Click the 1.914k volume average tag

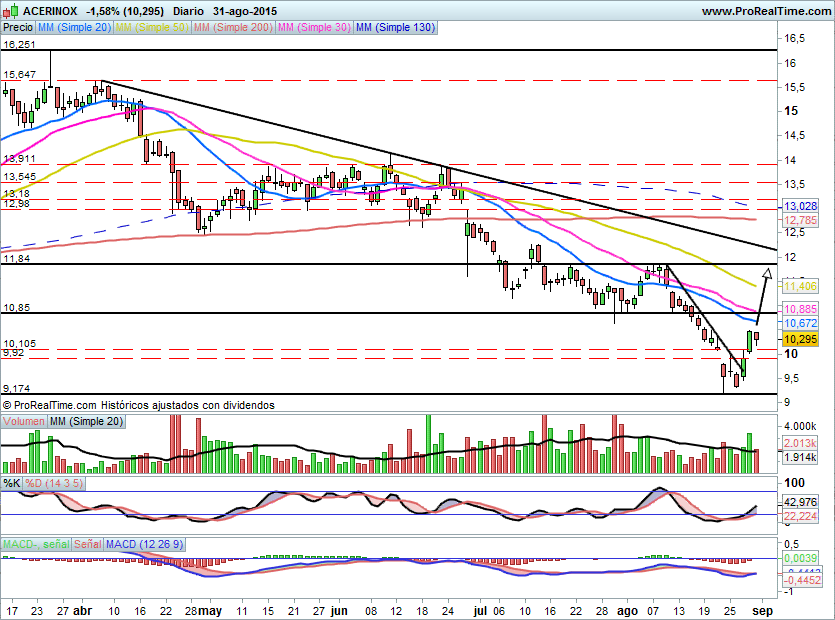point(800,457)
